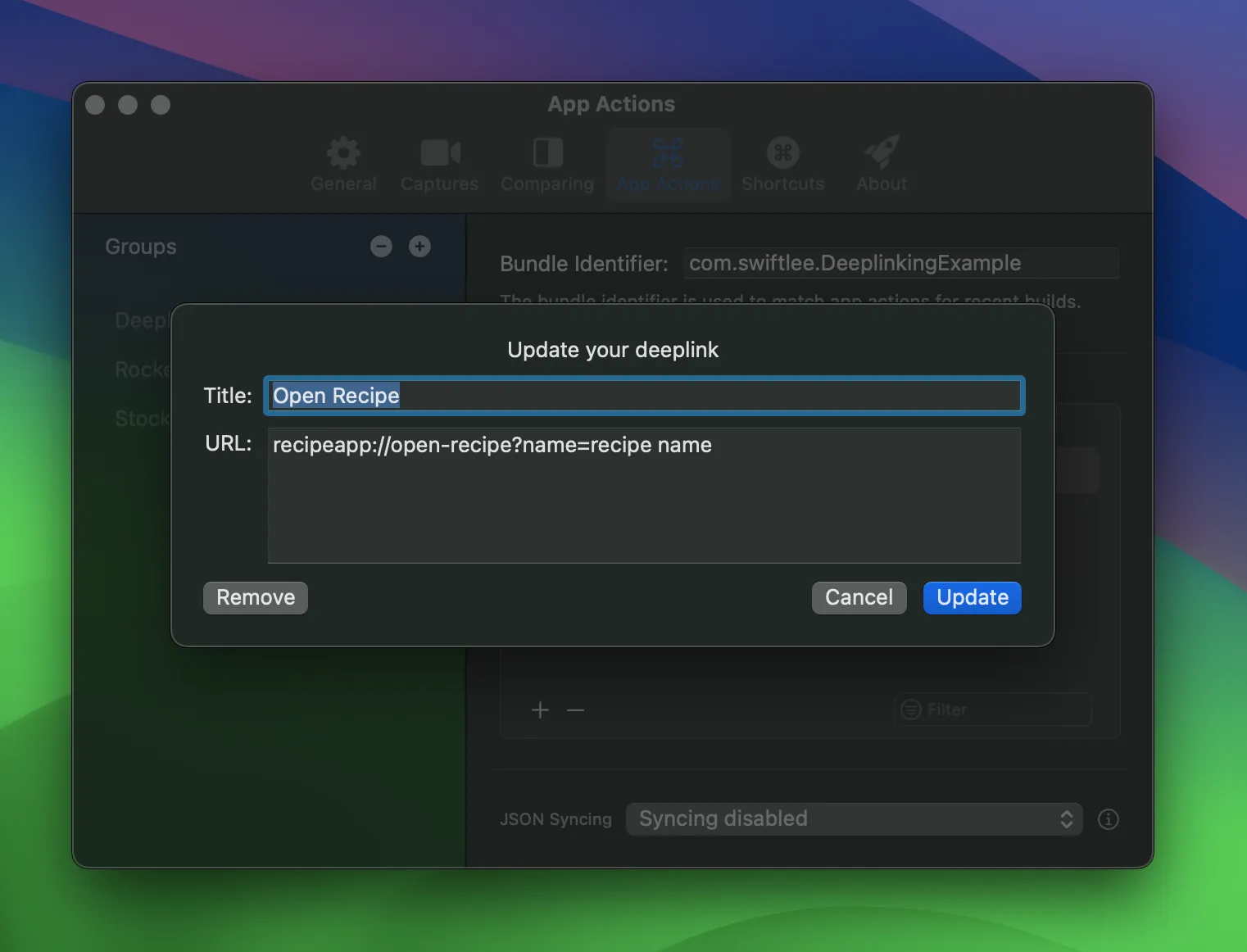Click the plus icon beside Groups
Image resolution: width=1247 pixels, height=952 pixels.
419,247
